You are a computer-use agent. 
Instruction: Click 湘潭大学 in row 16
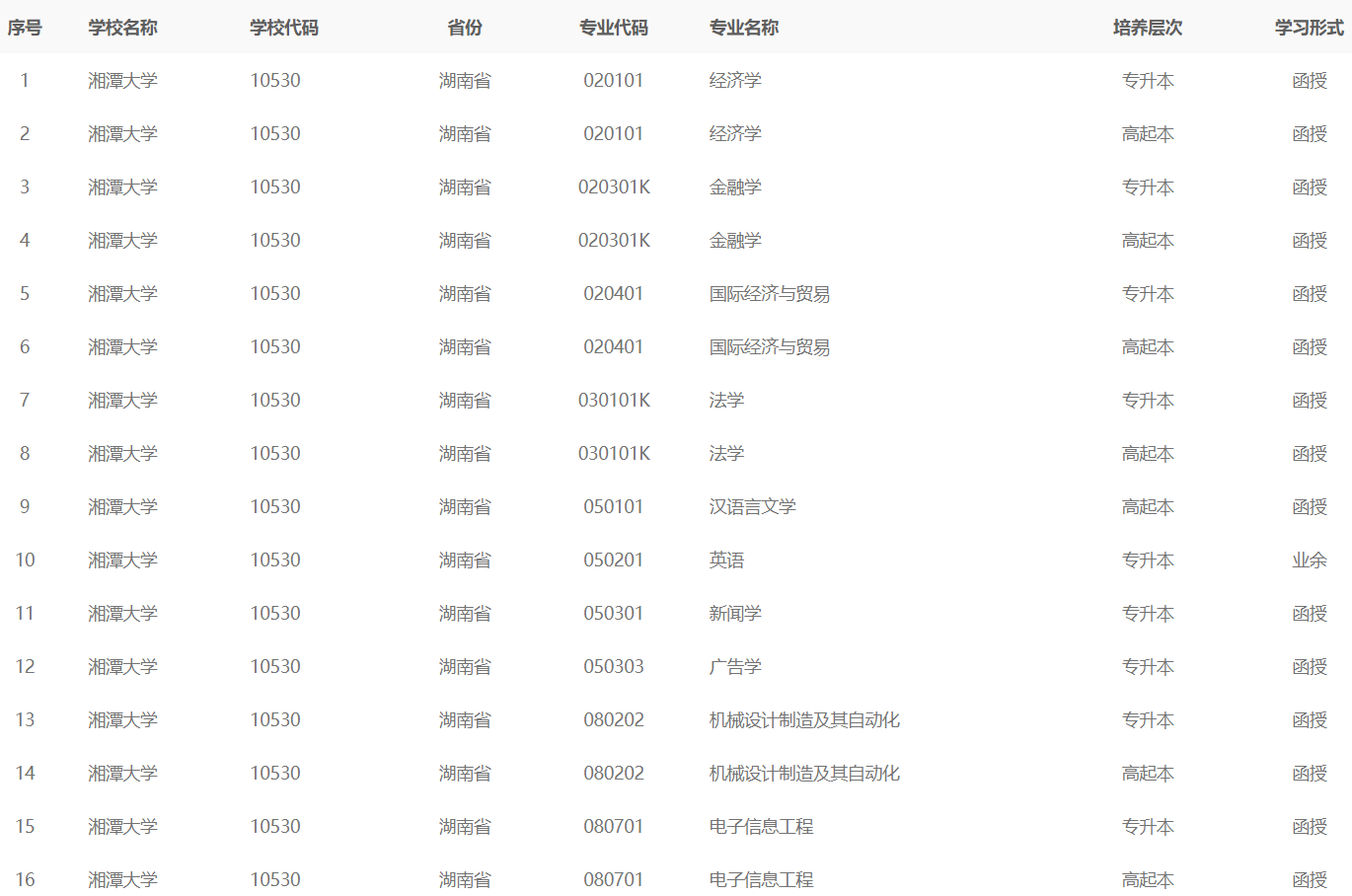[122, 880]
